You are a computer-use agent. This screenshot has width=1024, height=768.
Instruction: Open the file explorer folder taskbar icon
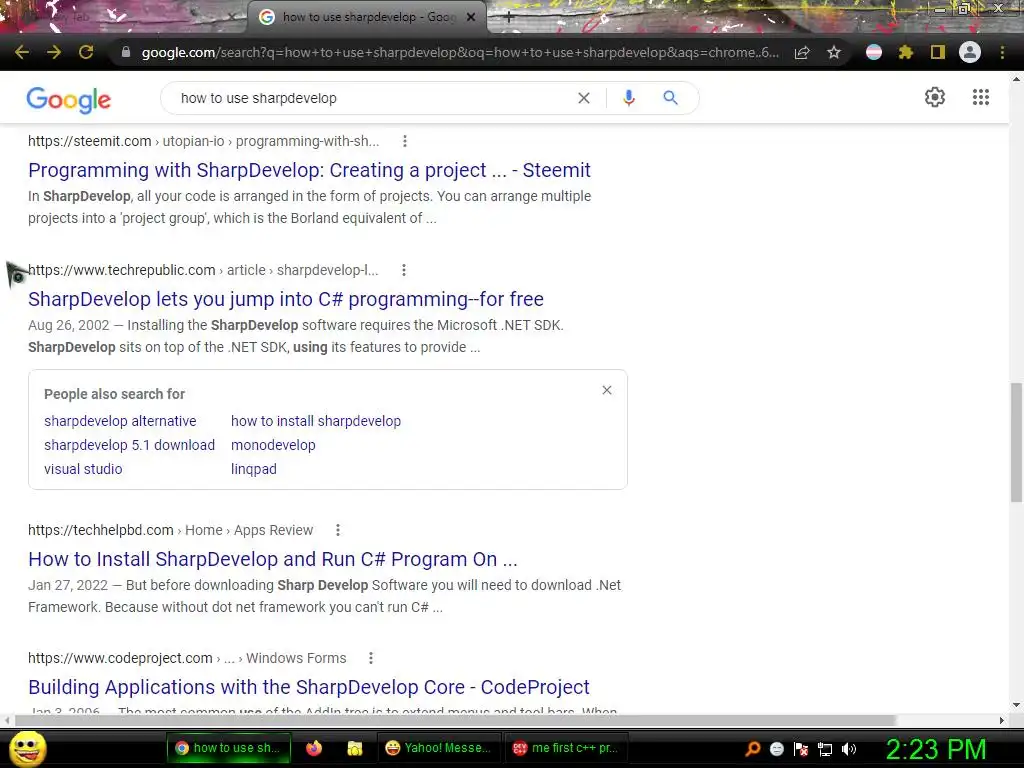pyautogui.click(x=355, y=748)
